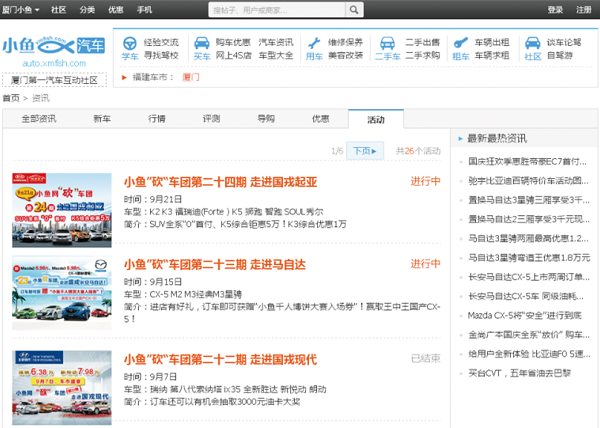The height and width of the screenshot is (428, 600).
Task: Open the 用车 wrench icon
Action: coord(314,43)
